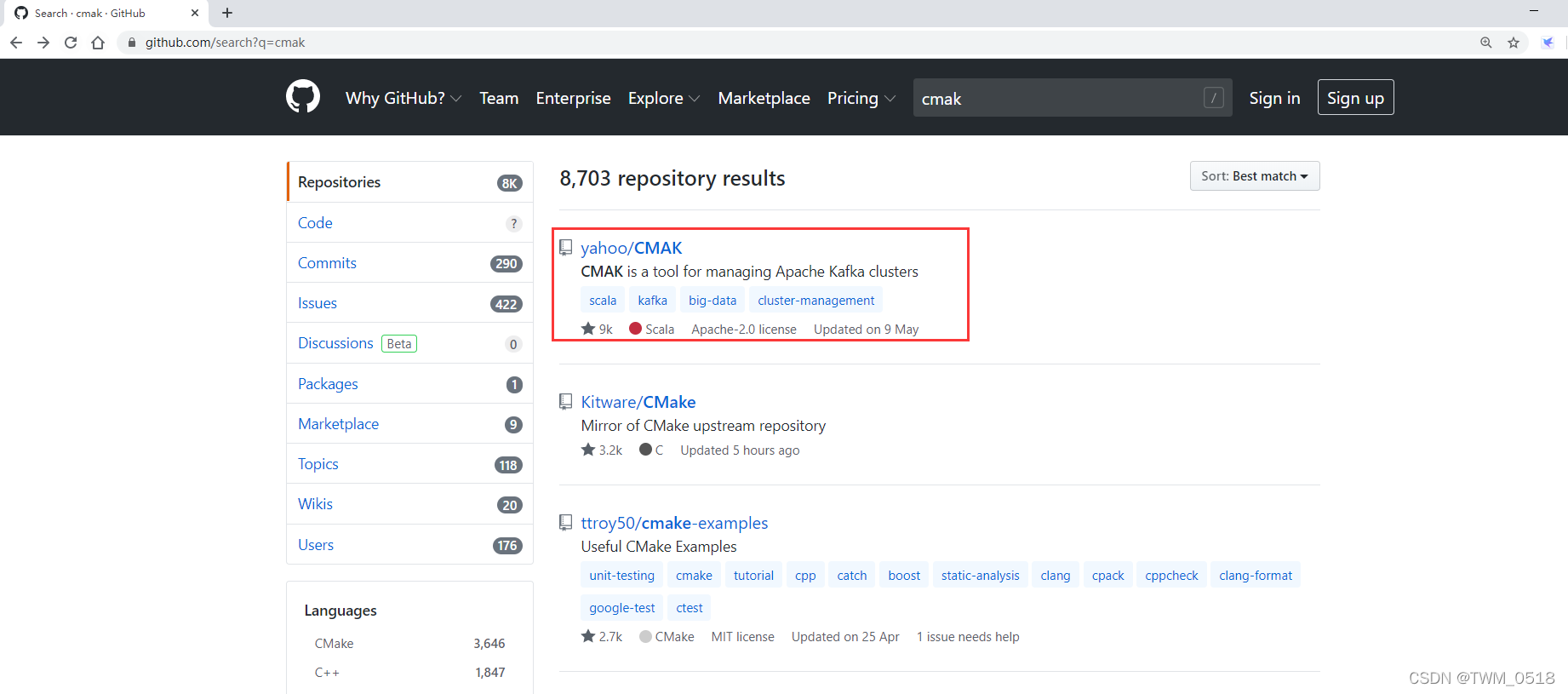Click repository icon beside ttroy50/cmake-examples
Image resolution: width=1568 pixels, height=694 pixels.
pos(565,523)
